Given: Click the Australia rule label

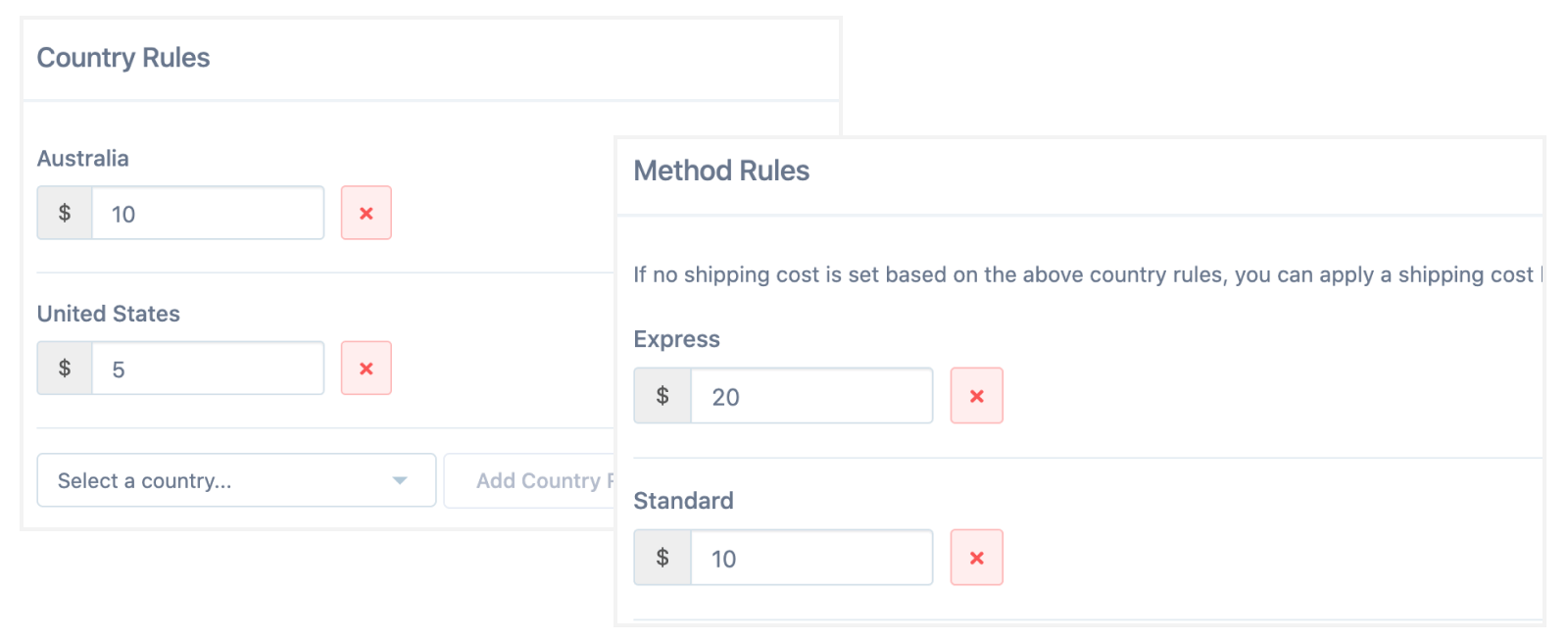Looking at the screenshot, I should click(x=83, y=159).
